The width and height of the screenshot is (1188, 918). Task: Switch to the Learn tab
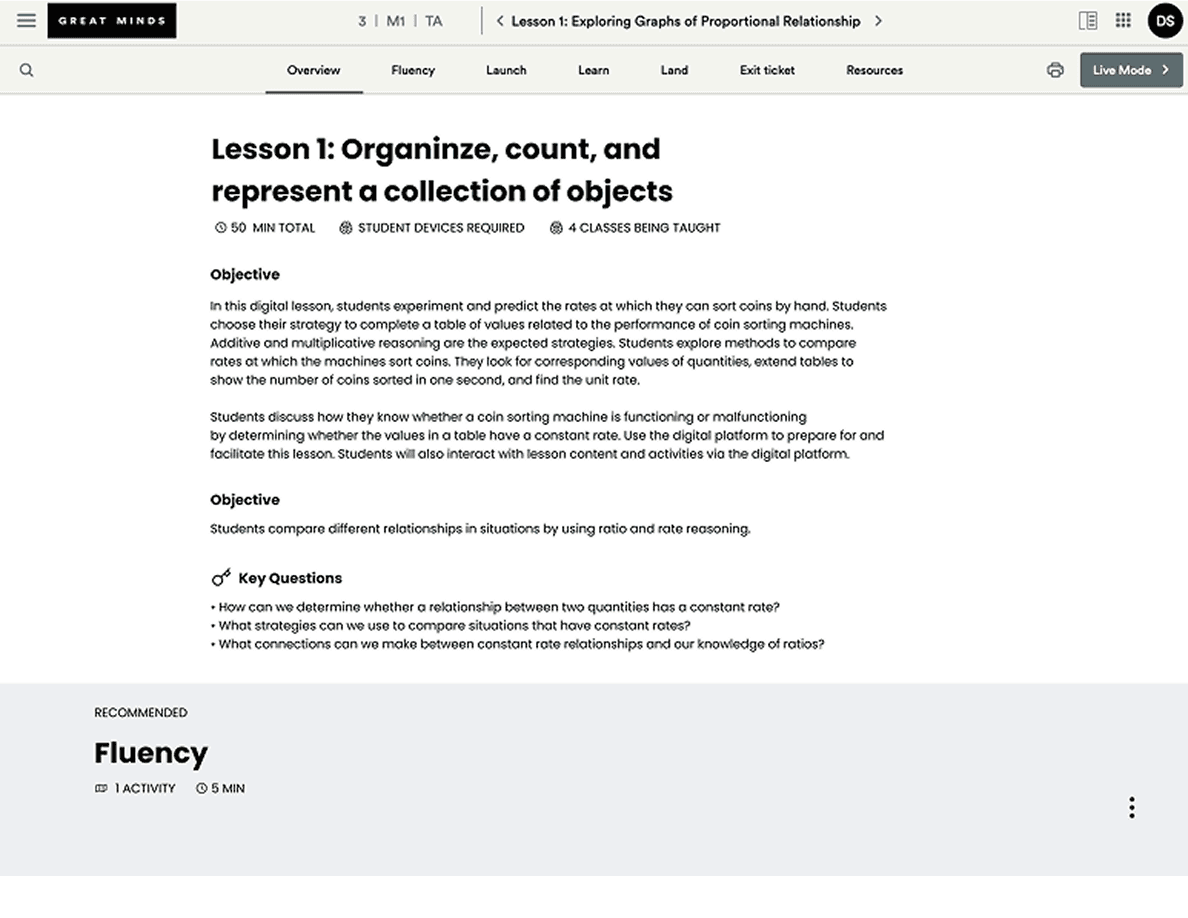[593, 70]
